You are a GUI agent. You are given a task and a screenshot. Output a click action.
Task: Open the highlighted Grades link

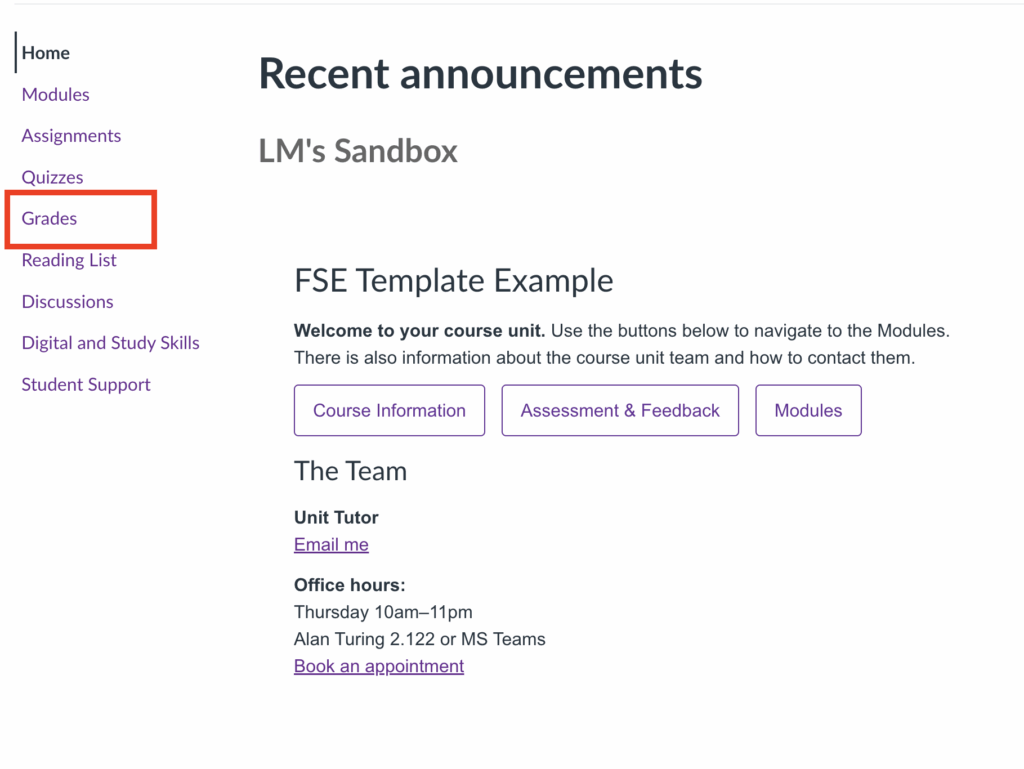[x=50, y=219]
